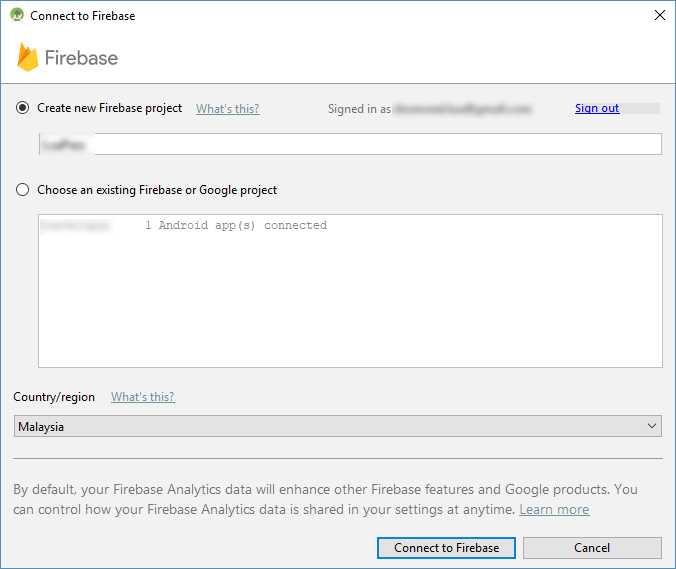This screenshot has height=569, width=676.
Task: Click the Cancel button
Action: [x=592, y=548]
